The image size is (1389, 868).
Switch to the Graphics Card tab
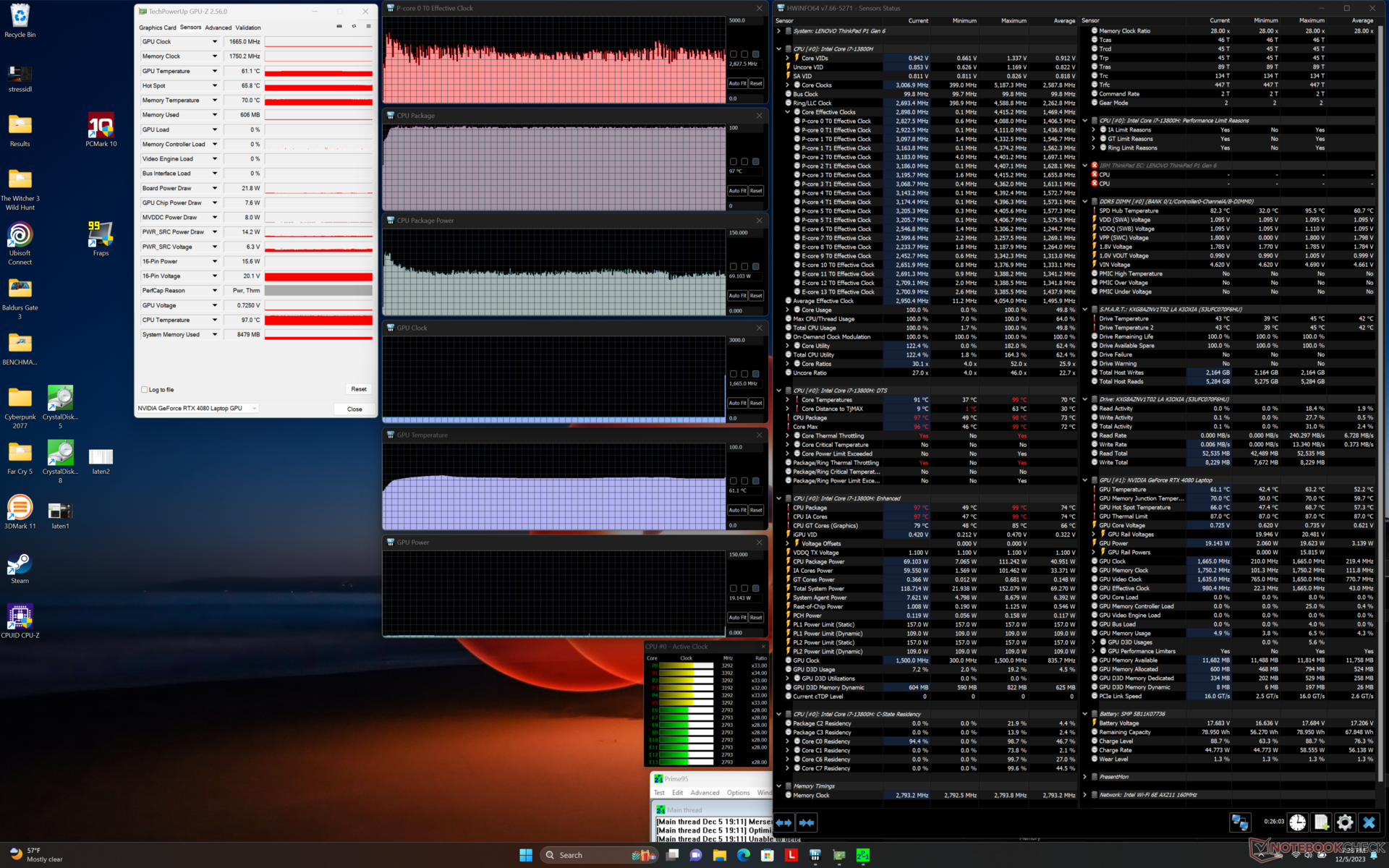pyautogui.click(x=157, y=27)
